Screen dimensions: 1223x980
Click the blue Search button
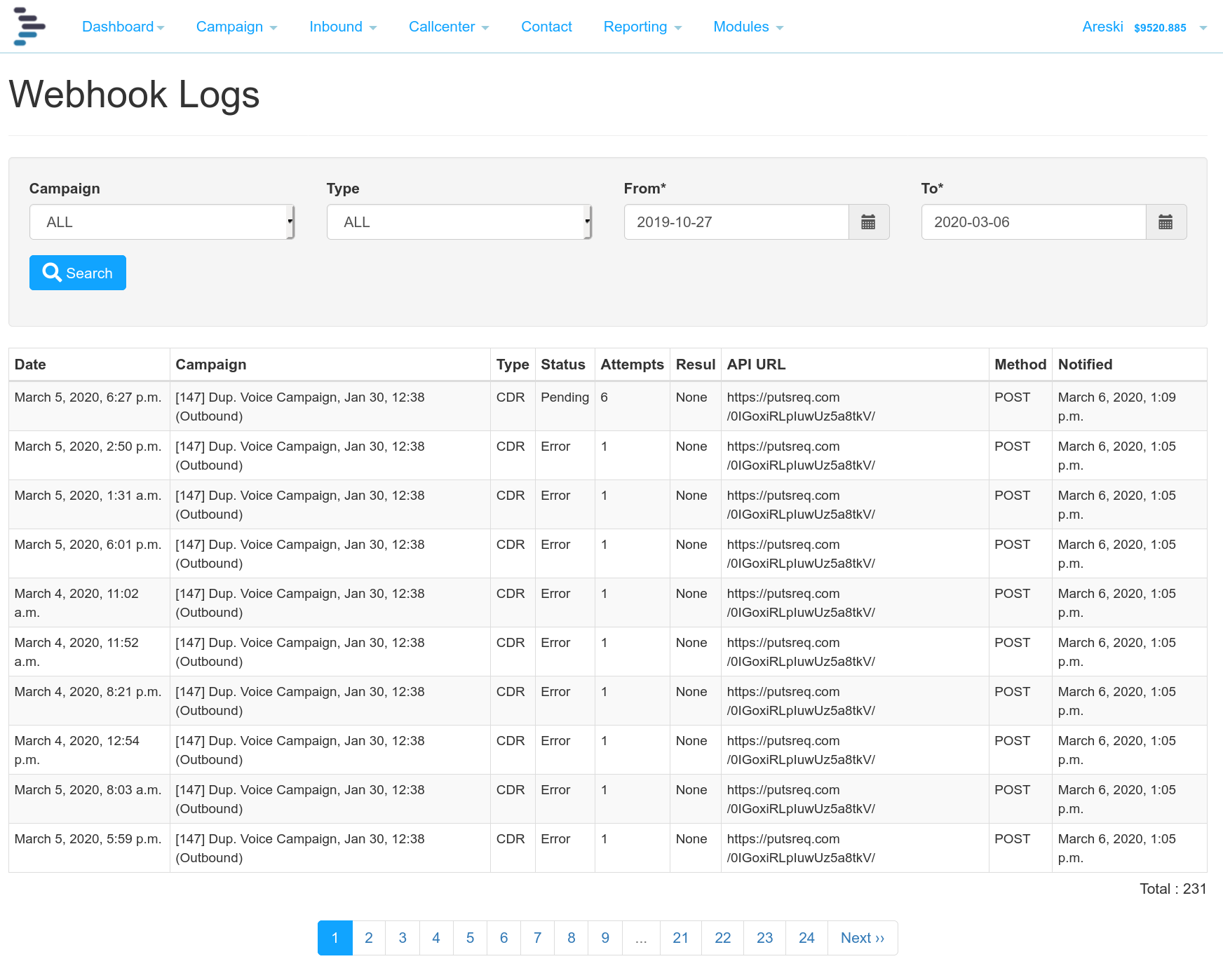click(78, 273)
